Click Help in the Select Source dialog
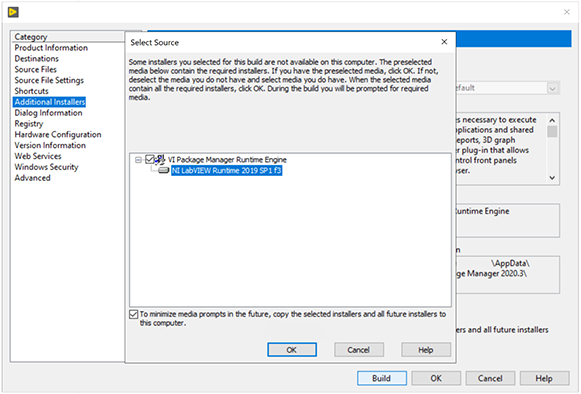 pyautogui.click(x=426, y=350)
